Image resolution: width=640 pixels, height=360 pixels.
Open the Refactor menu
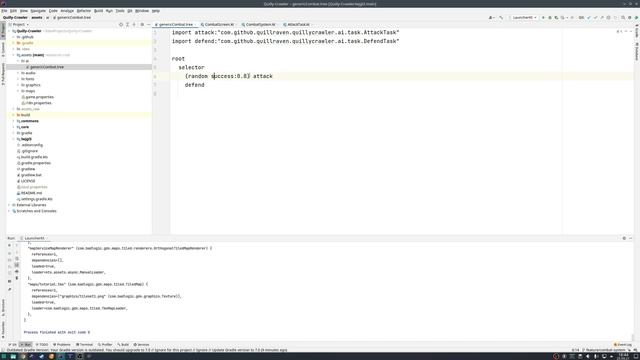pyautogui.click(x=84, y=11)
